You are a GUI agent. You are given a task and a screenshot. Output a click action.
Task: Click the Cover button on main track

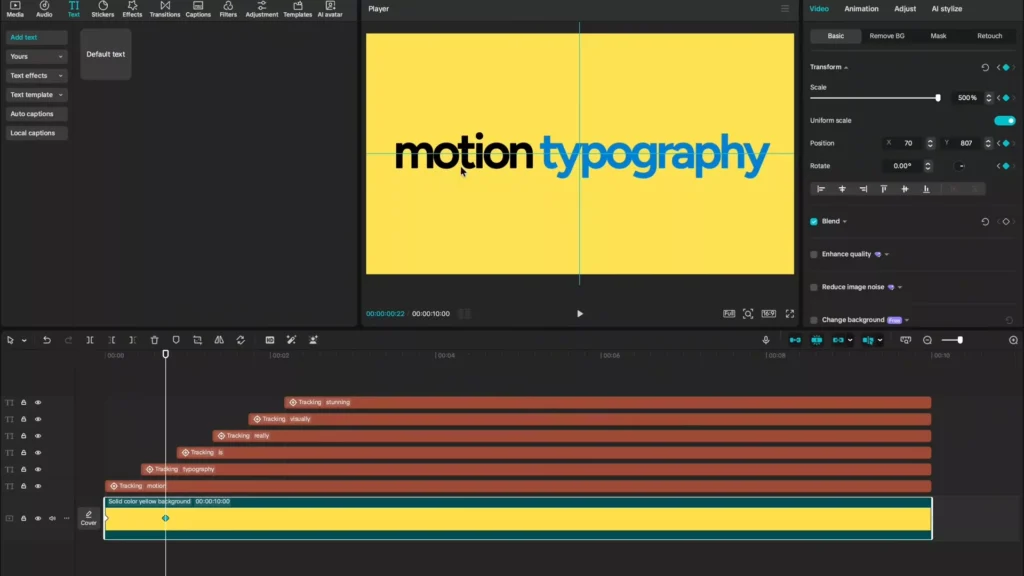pos(89,518)
